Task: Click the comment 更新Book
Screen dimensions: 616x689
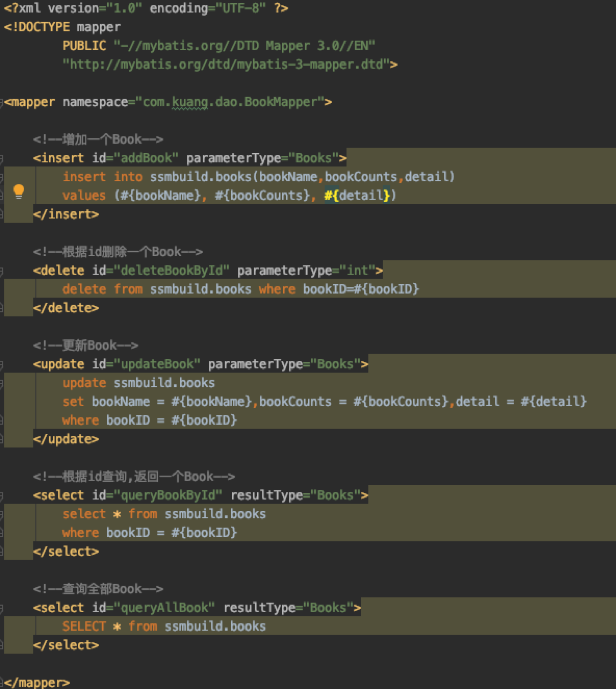Action: (x=86, y=346)
